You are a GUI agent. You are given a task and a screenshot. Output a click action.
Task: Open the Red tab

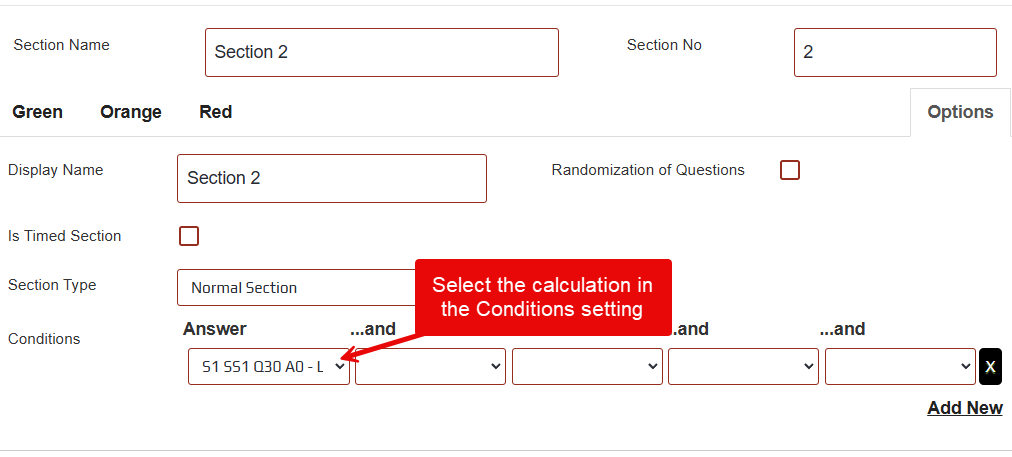click(216, 112)
